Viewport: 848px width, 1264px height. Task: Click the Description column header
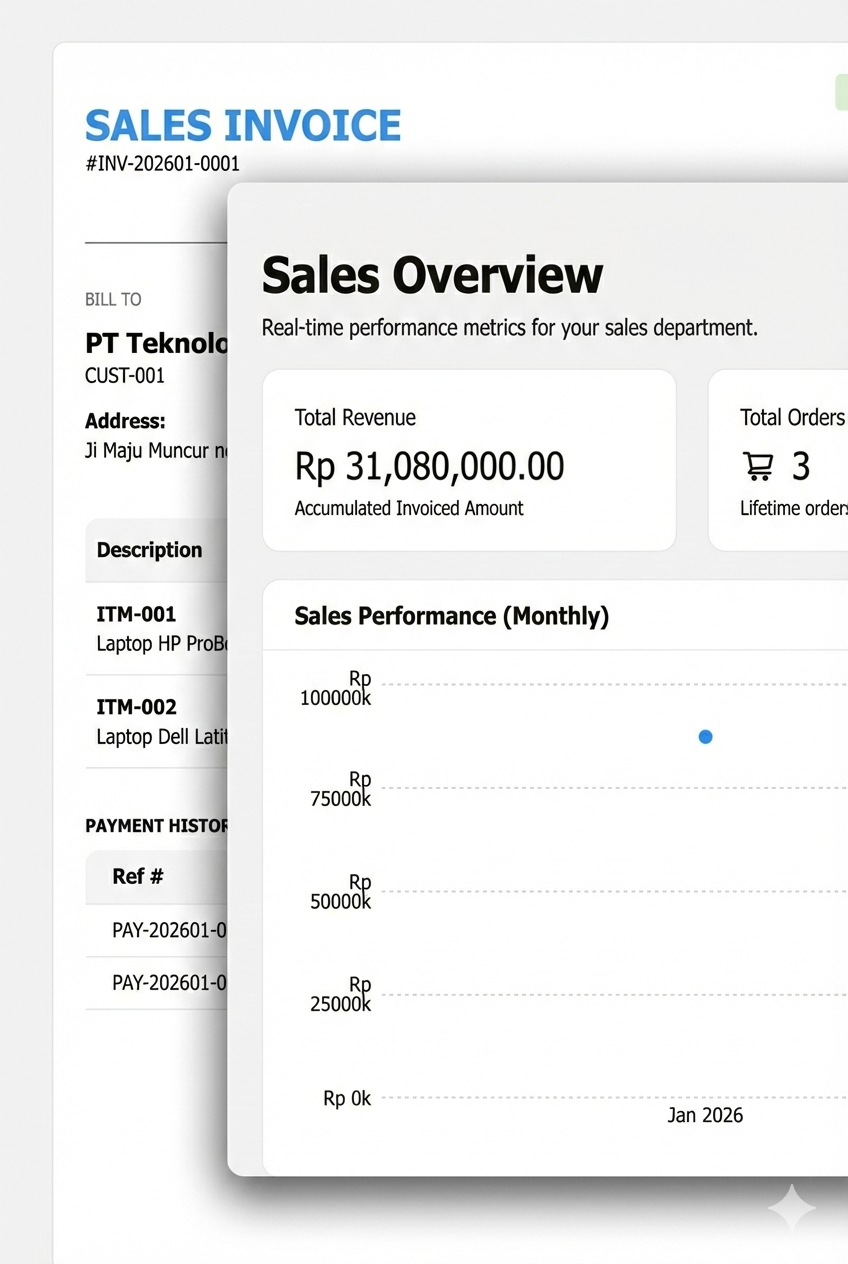[x=149, y=550]
